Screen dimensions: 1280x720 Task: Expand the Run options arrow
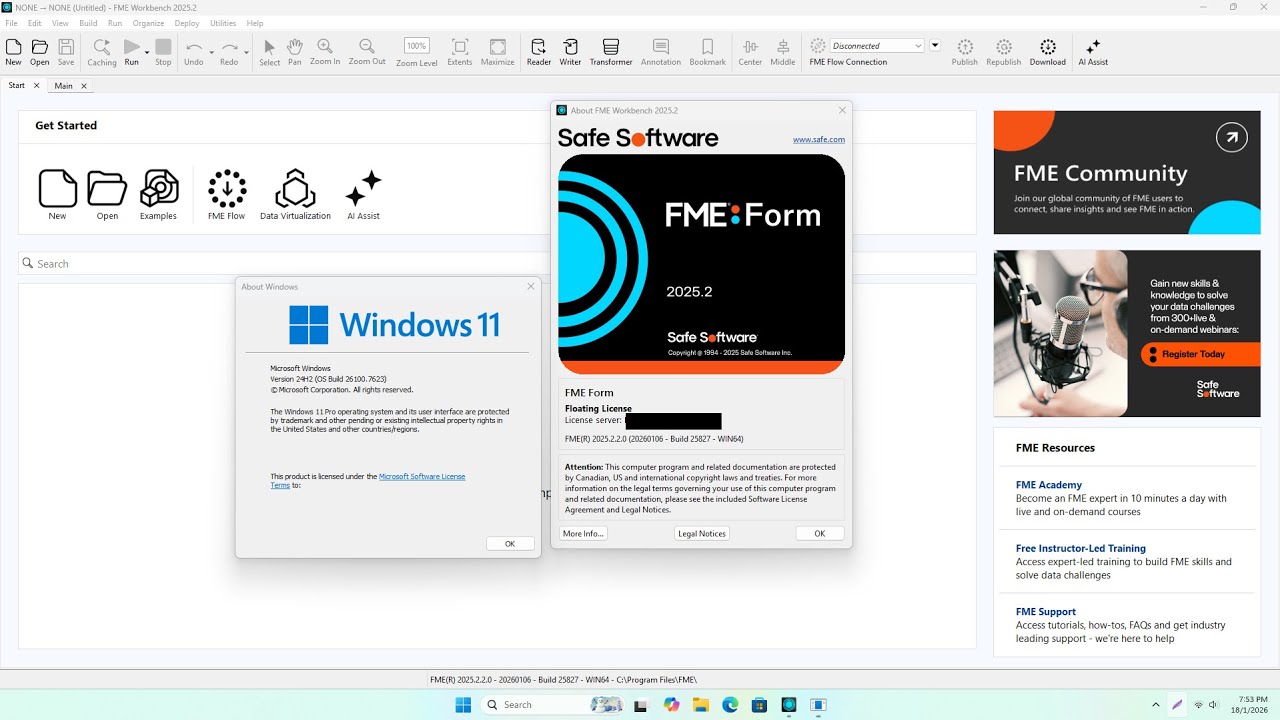[147, 52]
